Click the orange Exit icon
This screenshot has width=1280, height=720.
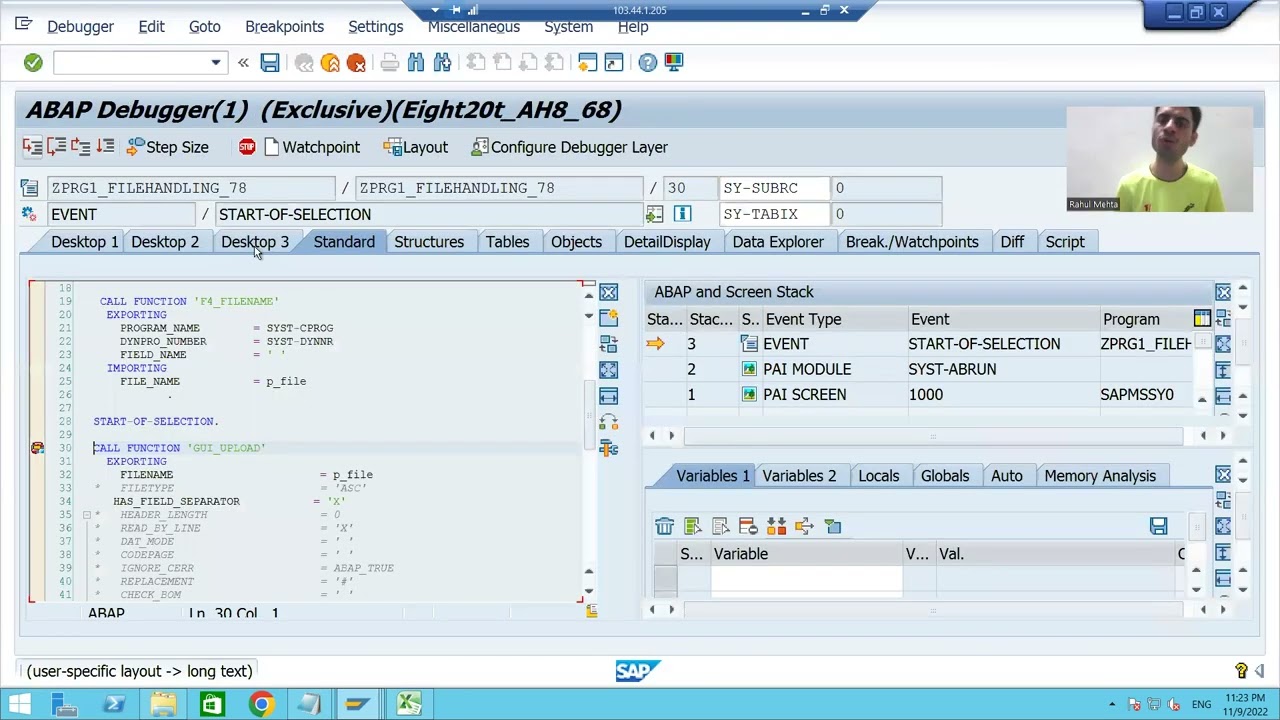(x=330, y=63)
